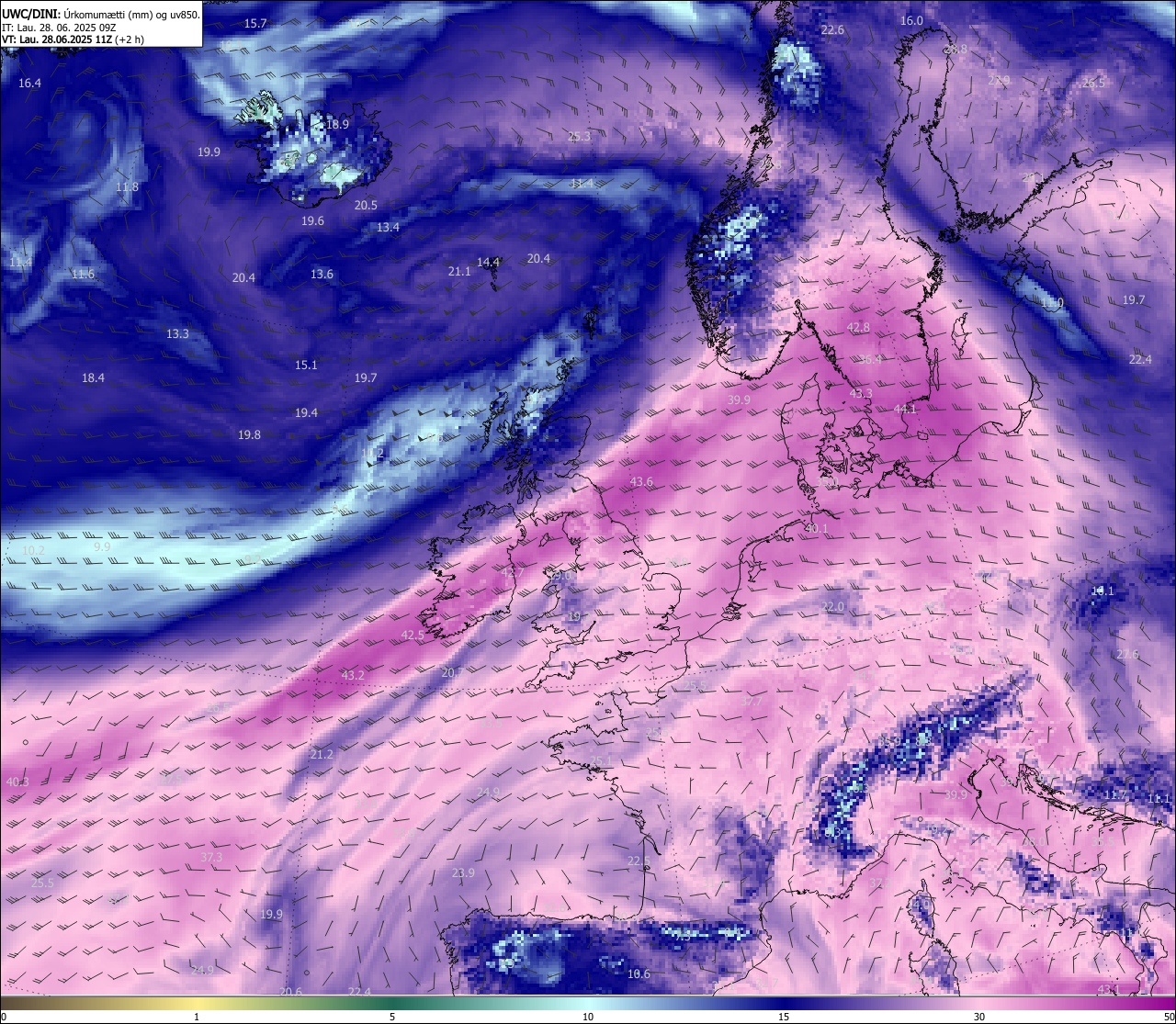This screenshot has width=1176, height=1024.
Task: Click the 42.8 value over Sweden
Action: tap(858, 328)
